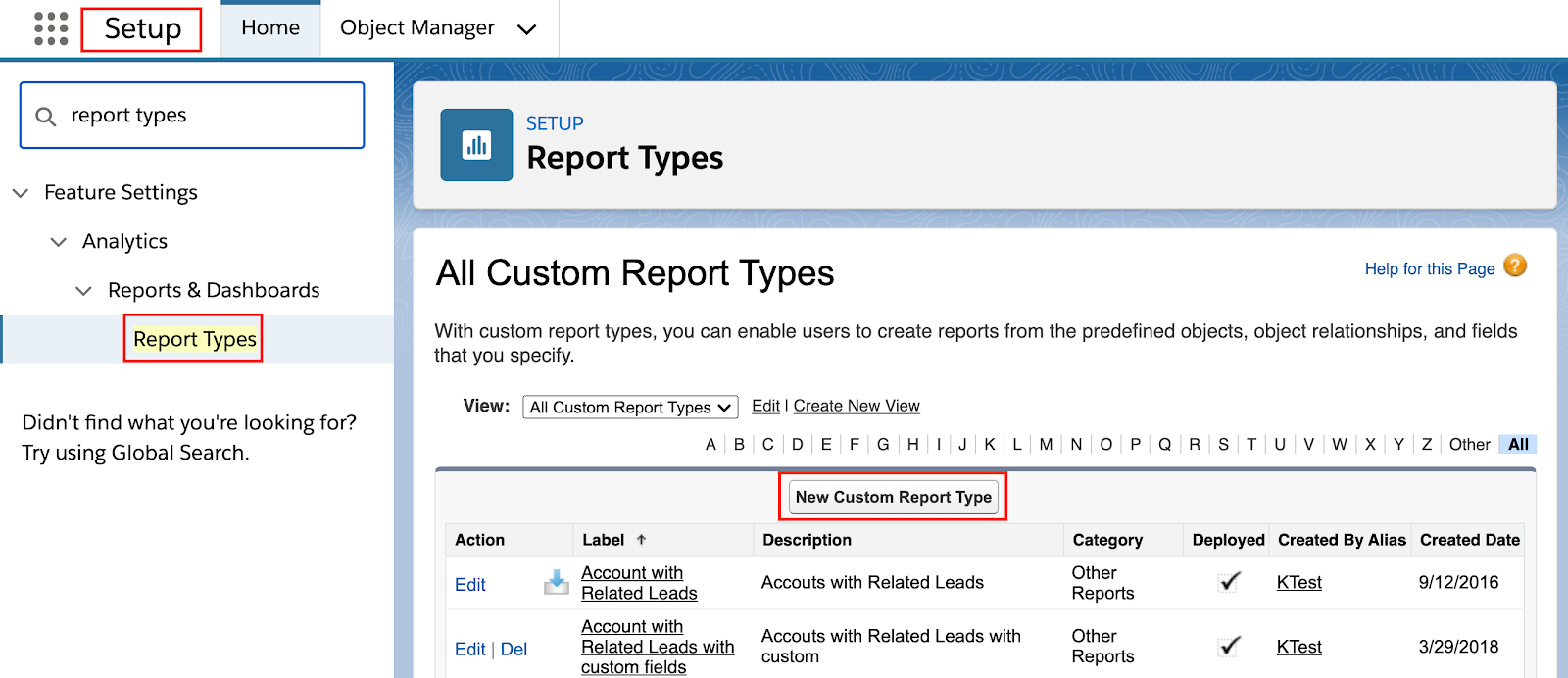Screen dimensions: 1568x678
Task: Open the App Launcher dots grid
Action: pyautogui.click(x=51, y=29)
